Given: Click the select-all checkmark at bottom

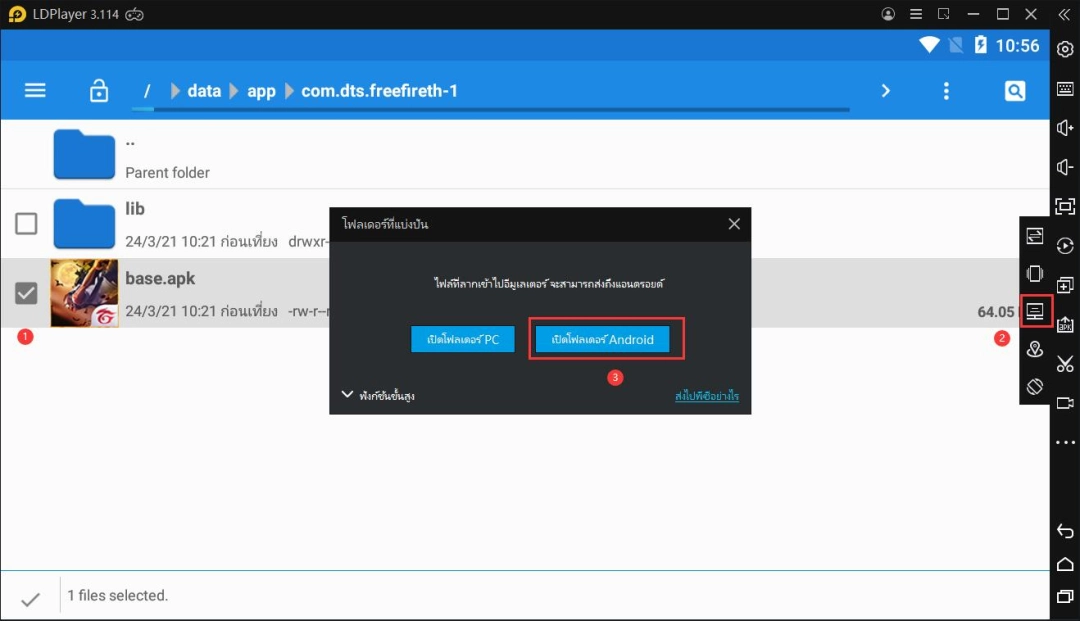Looking at the screenshot, I should [31, 599].
